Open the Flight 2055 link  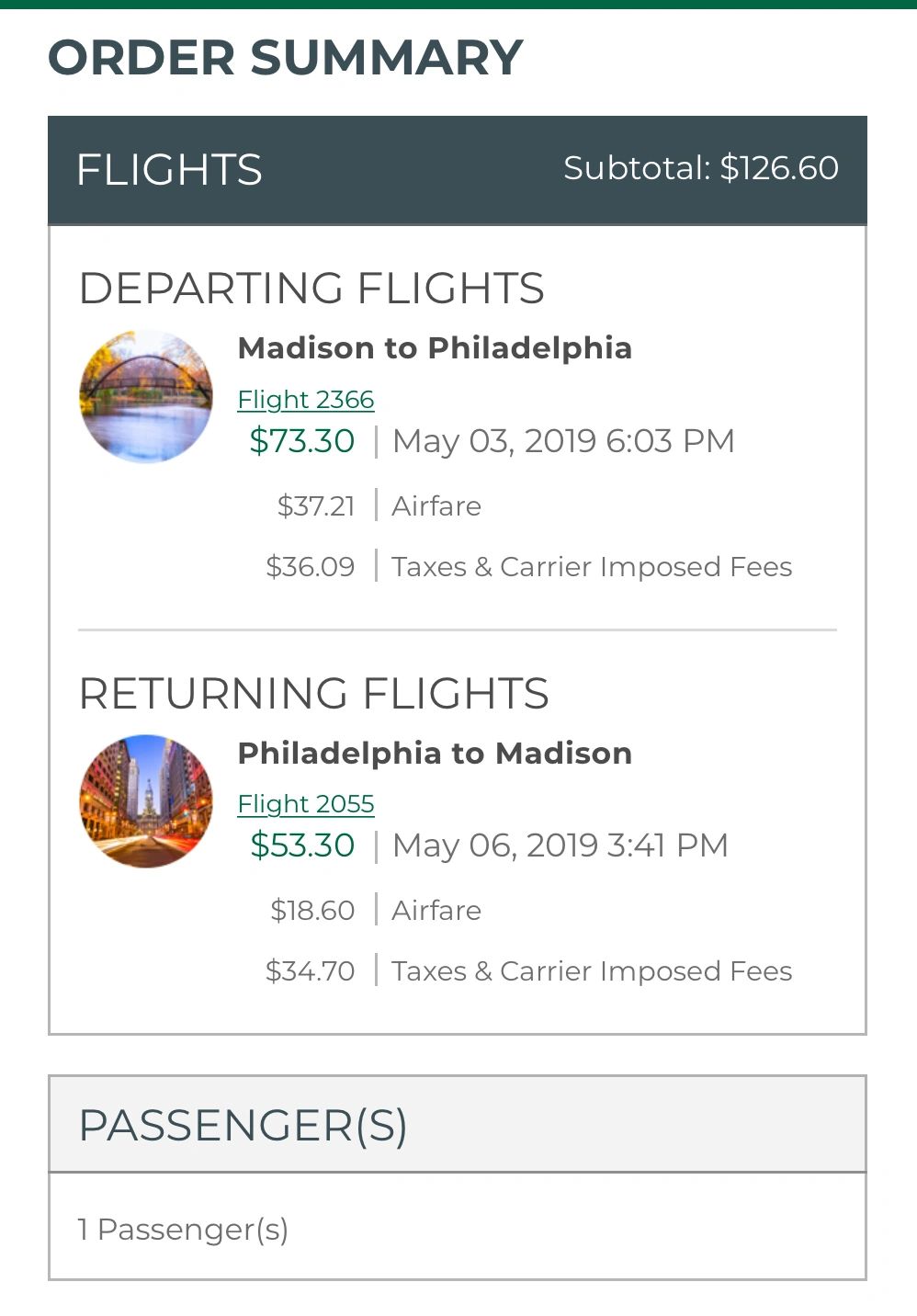coord(305,804)
